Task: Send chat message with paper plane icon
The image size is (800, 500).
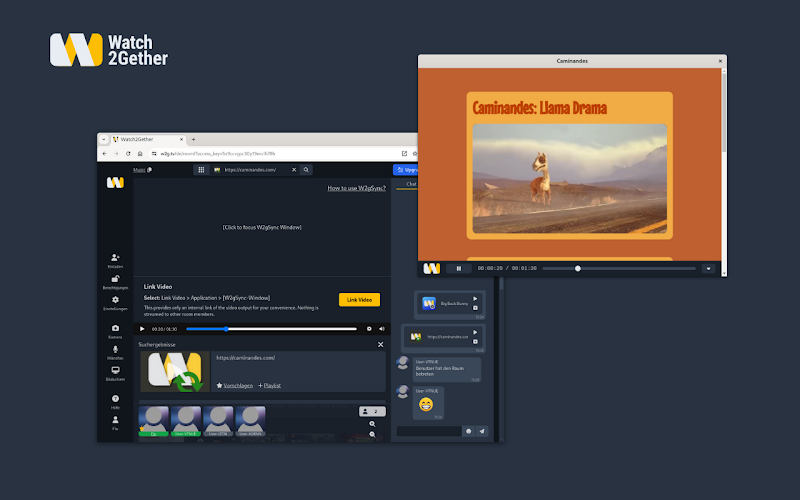Action: click(x=482, y=431)
